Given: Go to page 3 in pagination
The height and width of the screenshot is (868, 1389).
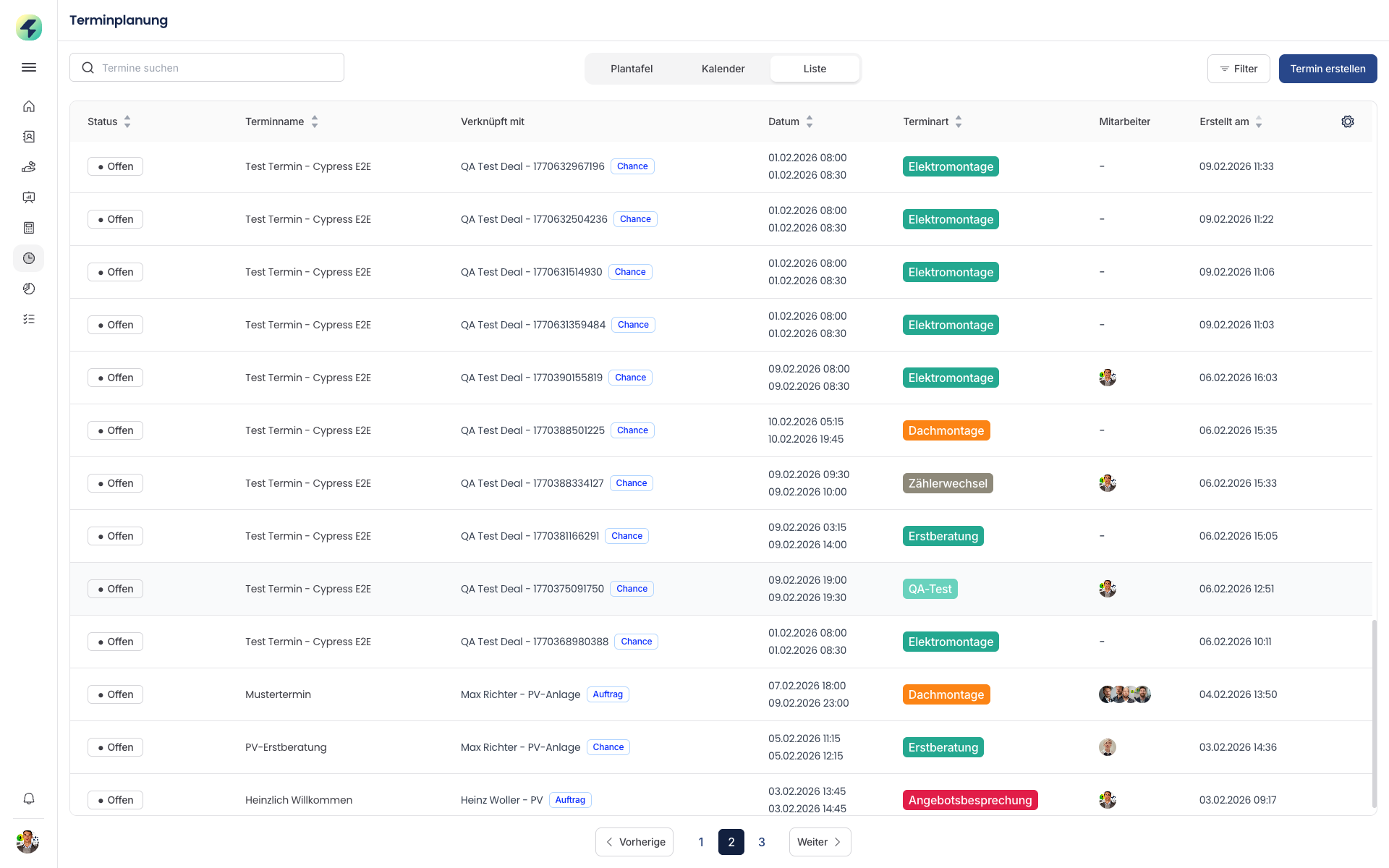Looking at the screenshot, I should point(761,842).
